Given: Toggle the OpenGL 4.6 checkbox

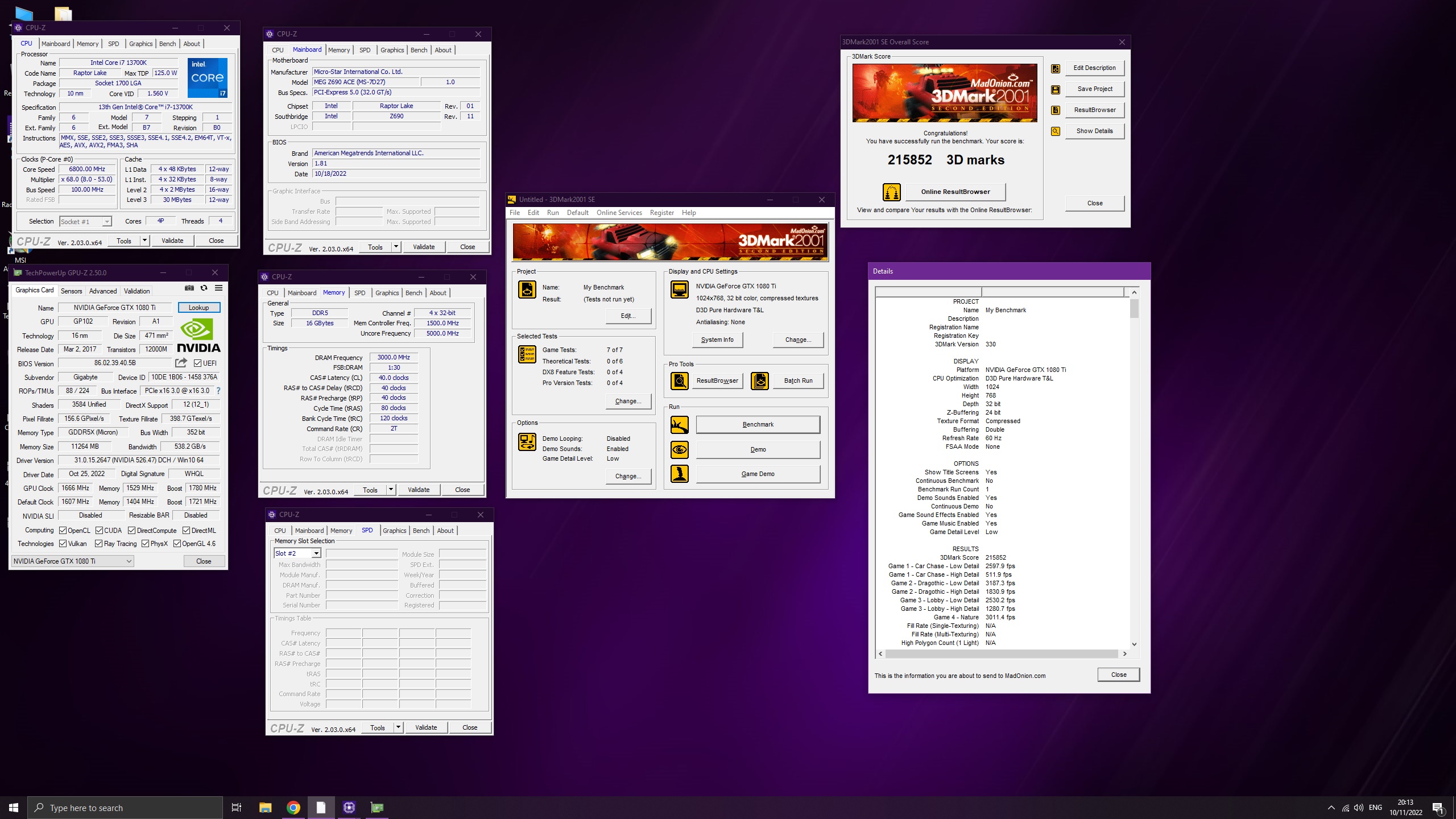Looking at the screenshot, I should tap(177, 544).
